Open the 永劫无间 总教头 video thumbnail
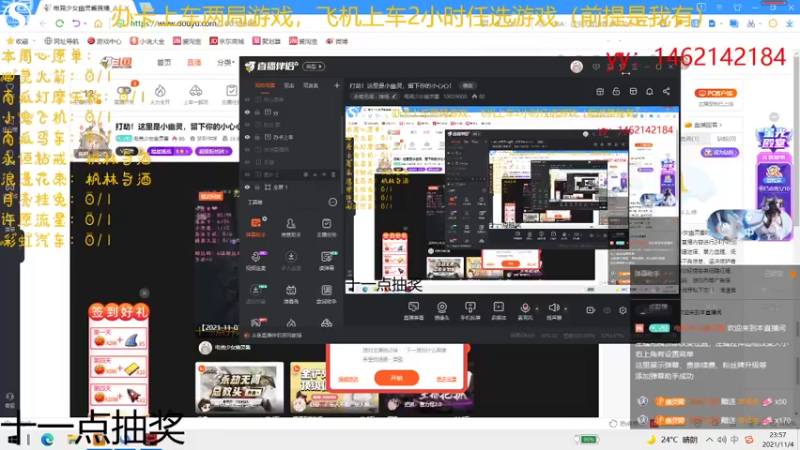Viewport: 800px width, 450px height. [x=239, y=388]
